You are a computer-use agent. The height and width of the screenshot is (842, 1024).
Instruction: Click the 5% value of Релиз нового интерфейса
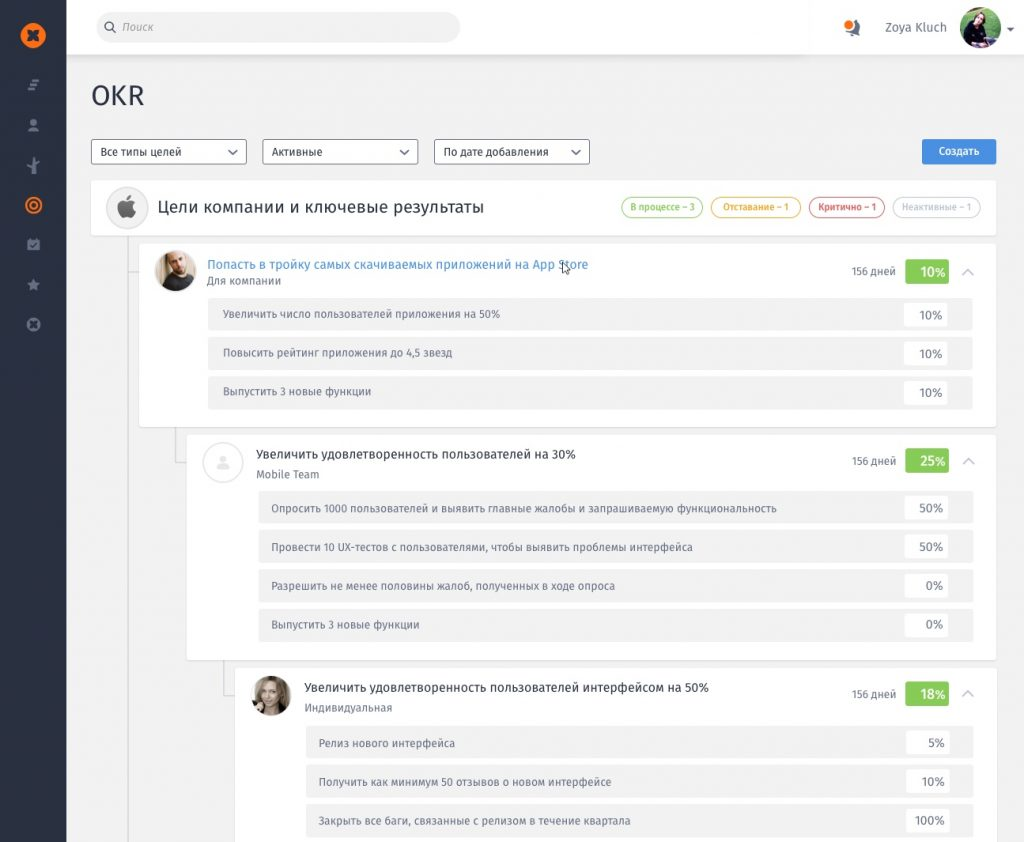[928, 743]
